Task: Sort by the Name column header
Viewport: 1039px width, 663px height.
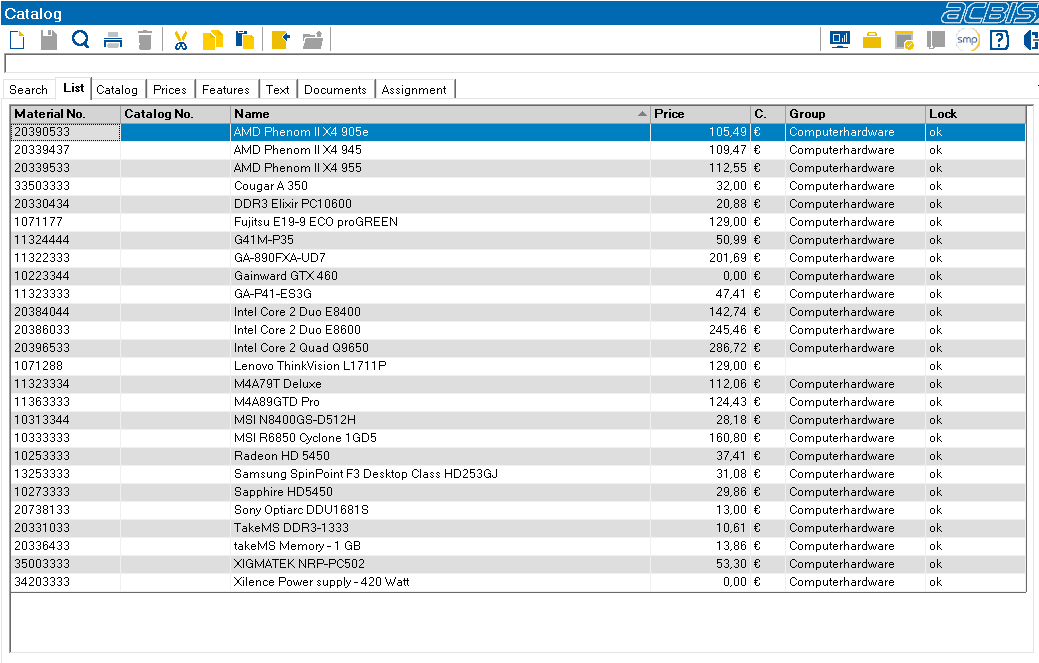Action: [x=440, y=114]
